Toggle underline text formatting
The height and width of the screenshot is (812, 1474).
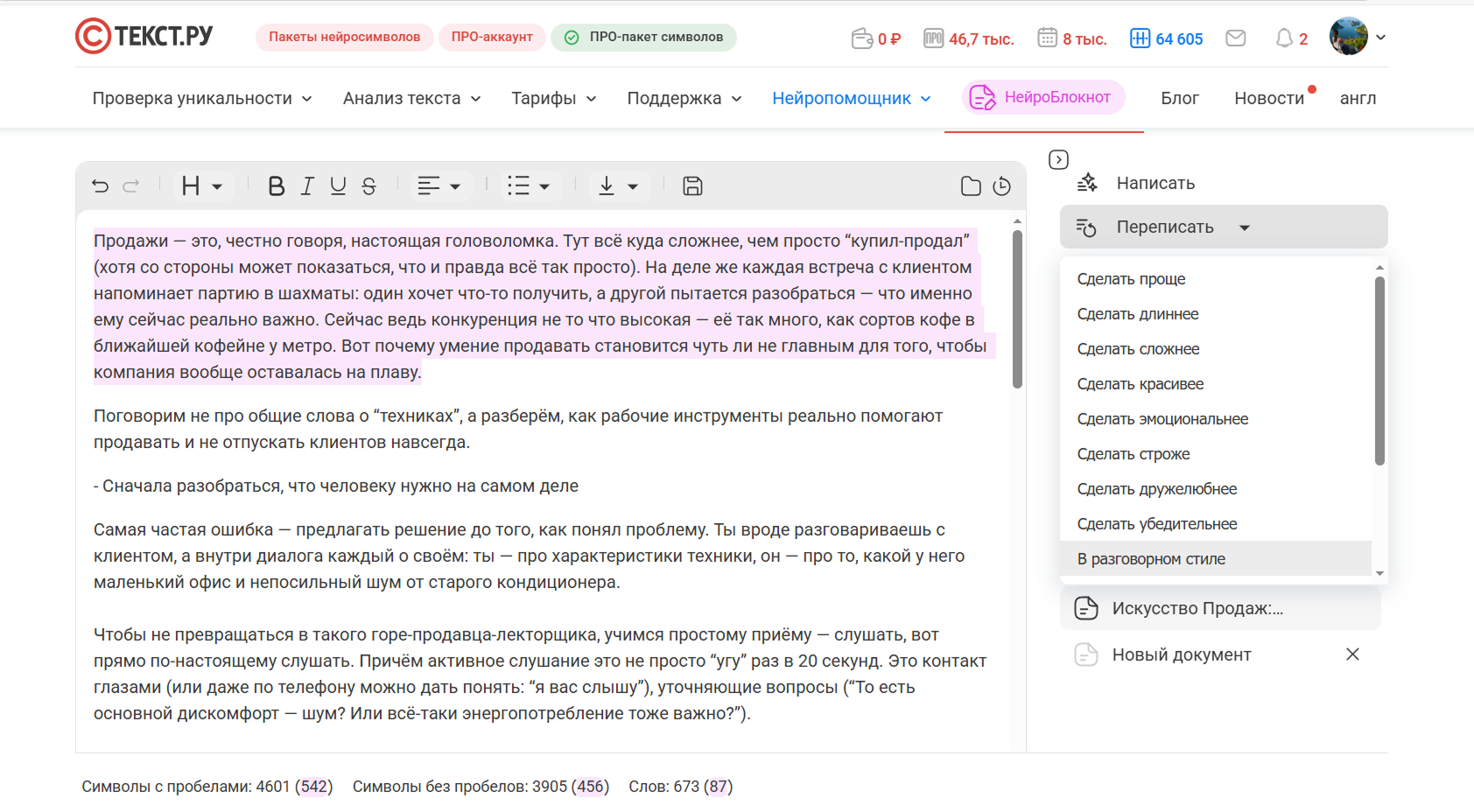[x=338, y=186]
